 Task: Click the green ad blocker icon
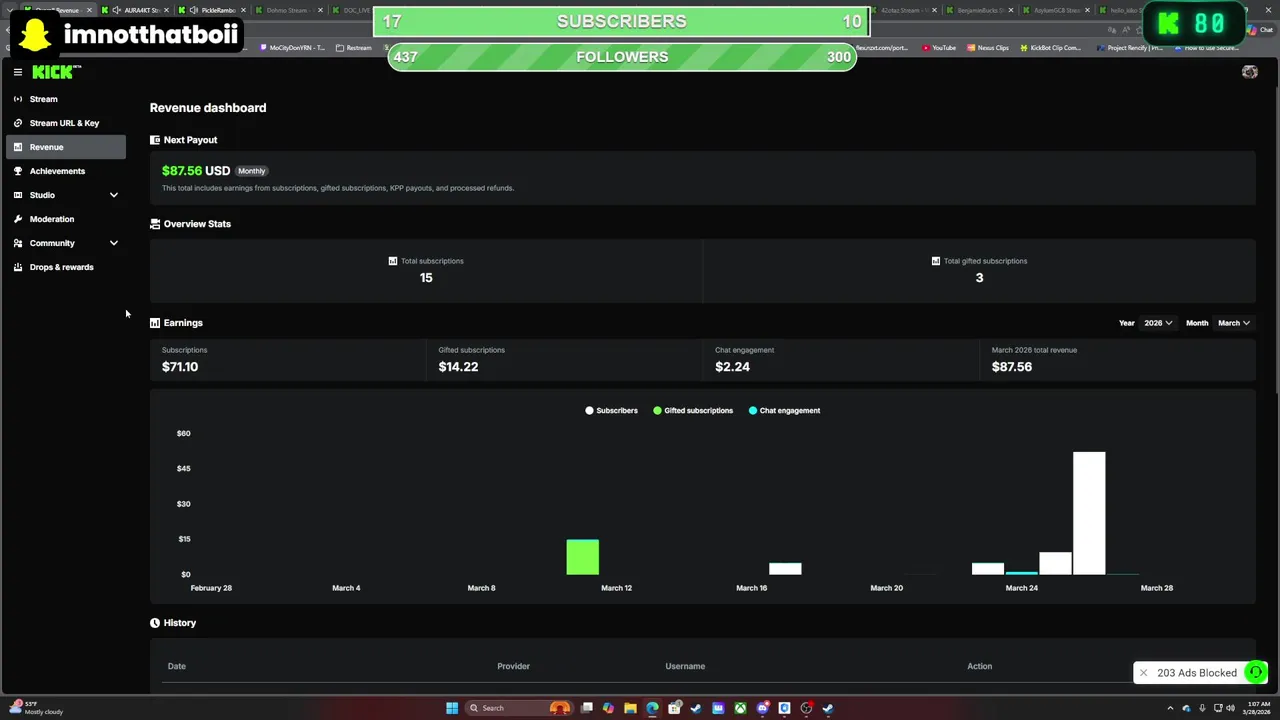pos(1255,672)
